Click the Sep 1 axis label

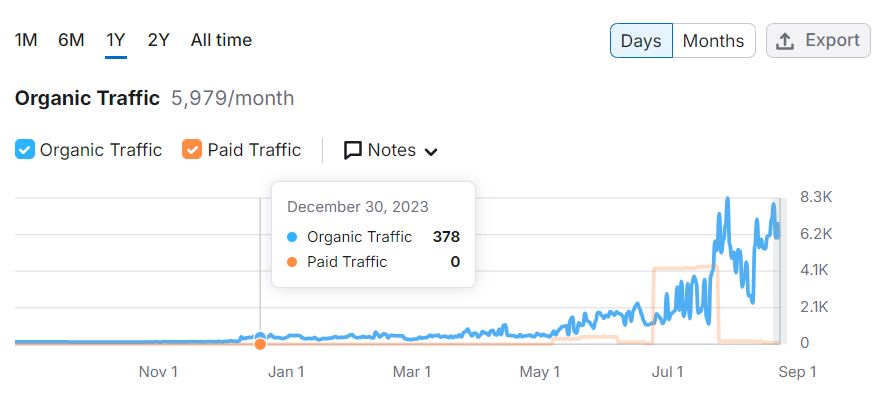[x=798, y=372]
